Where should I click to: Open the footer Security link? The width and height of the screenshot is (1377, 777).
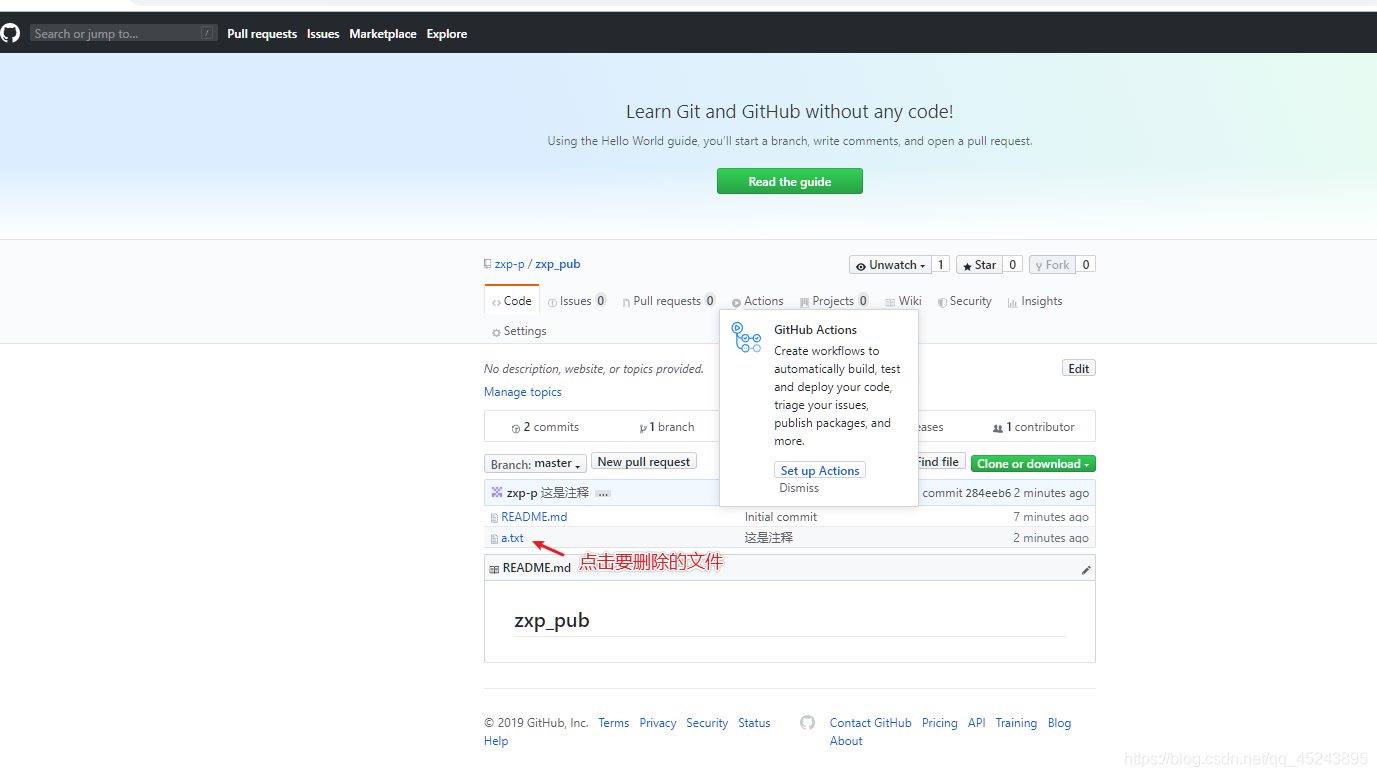pyautogui.click(x=707, y=723)
